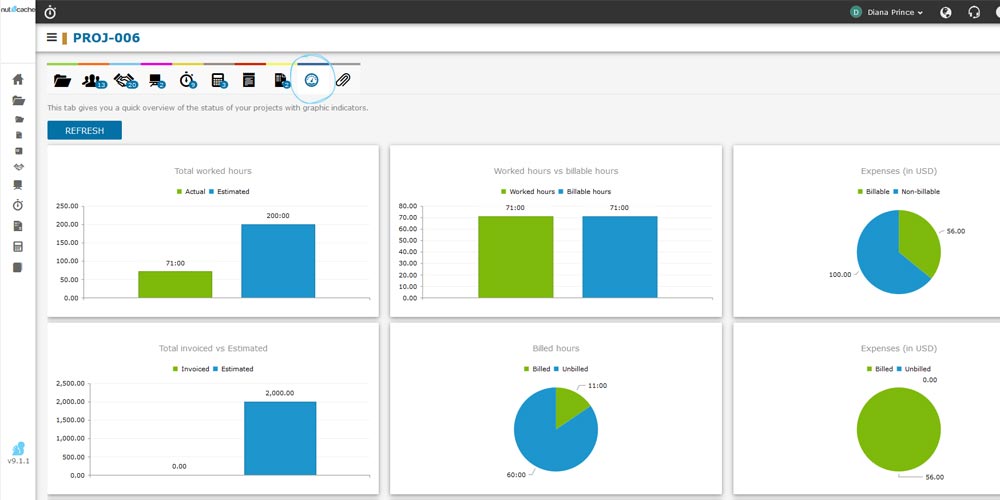
Task: Click the Home icon in left sidebar
Action: pyautogui.click(x=18, y=79)
